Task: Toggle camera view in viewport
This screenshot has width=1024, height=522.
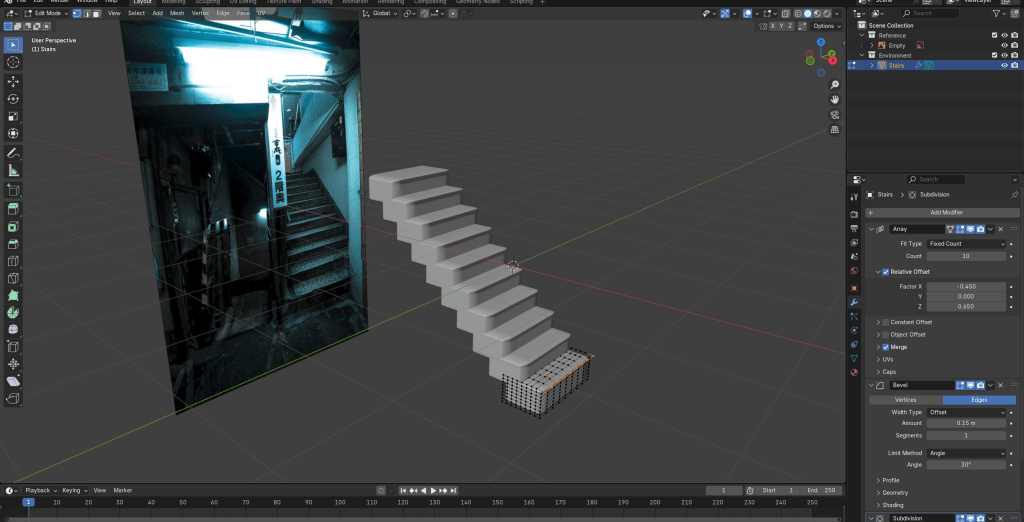Action: pos(835,115)
